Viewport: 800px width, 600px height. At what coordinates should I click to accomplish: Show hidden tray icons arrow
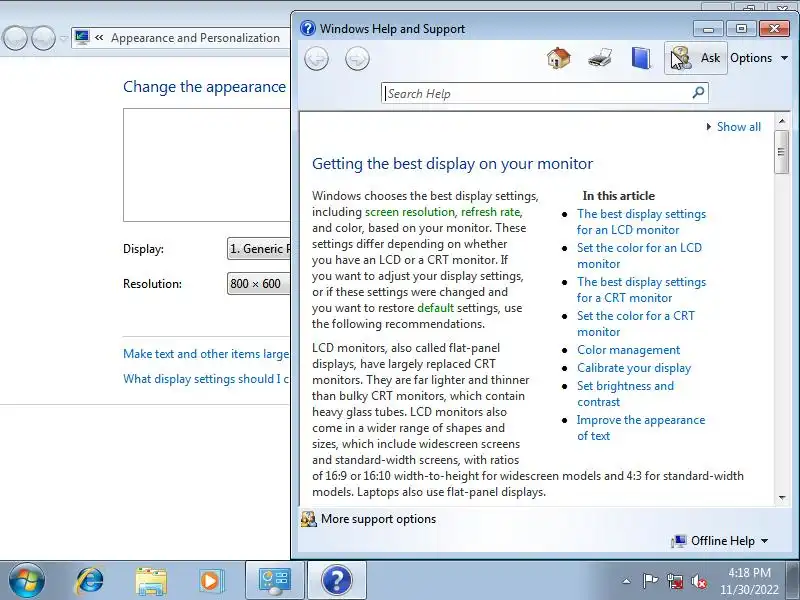[x=627, y=581]
